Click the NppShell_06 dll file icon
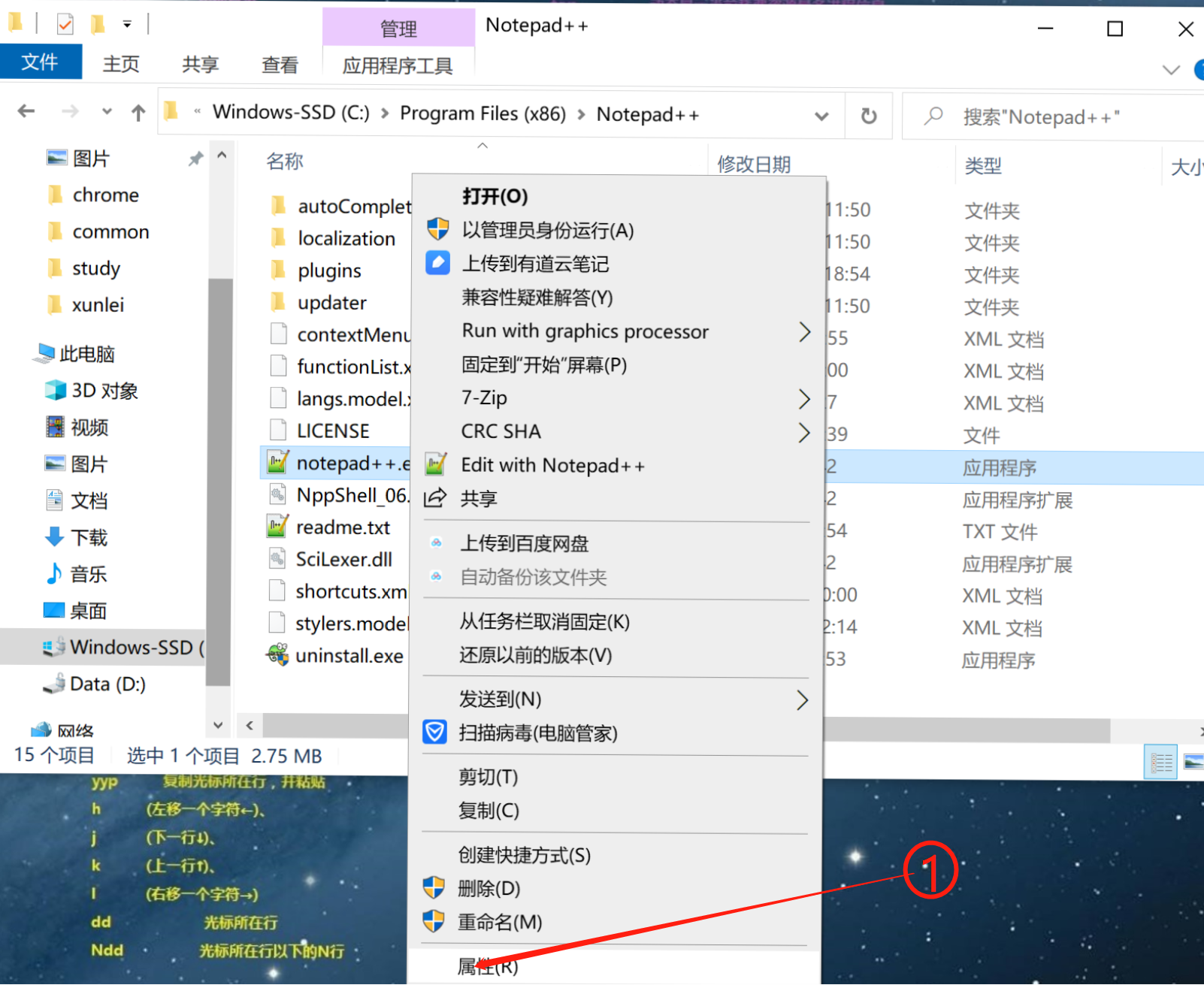The width and height of the screenshot is (1204, 985). [x=277, y=494]
